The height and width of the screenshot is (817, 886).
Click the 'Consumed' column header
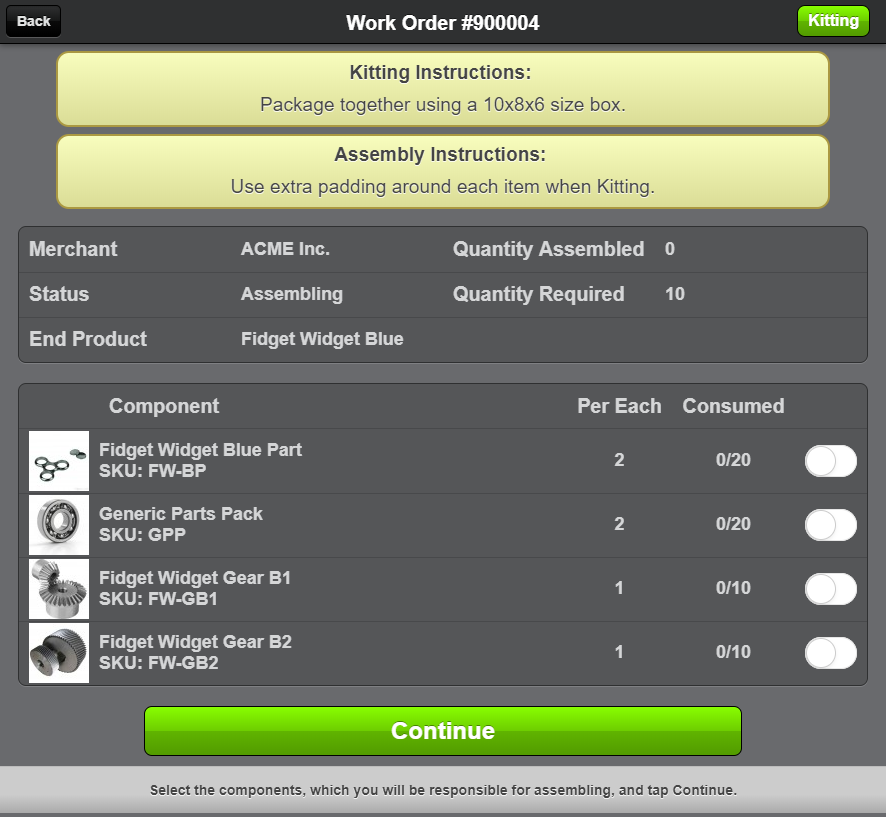click(x=733, y=406)
